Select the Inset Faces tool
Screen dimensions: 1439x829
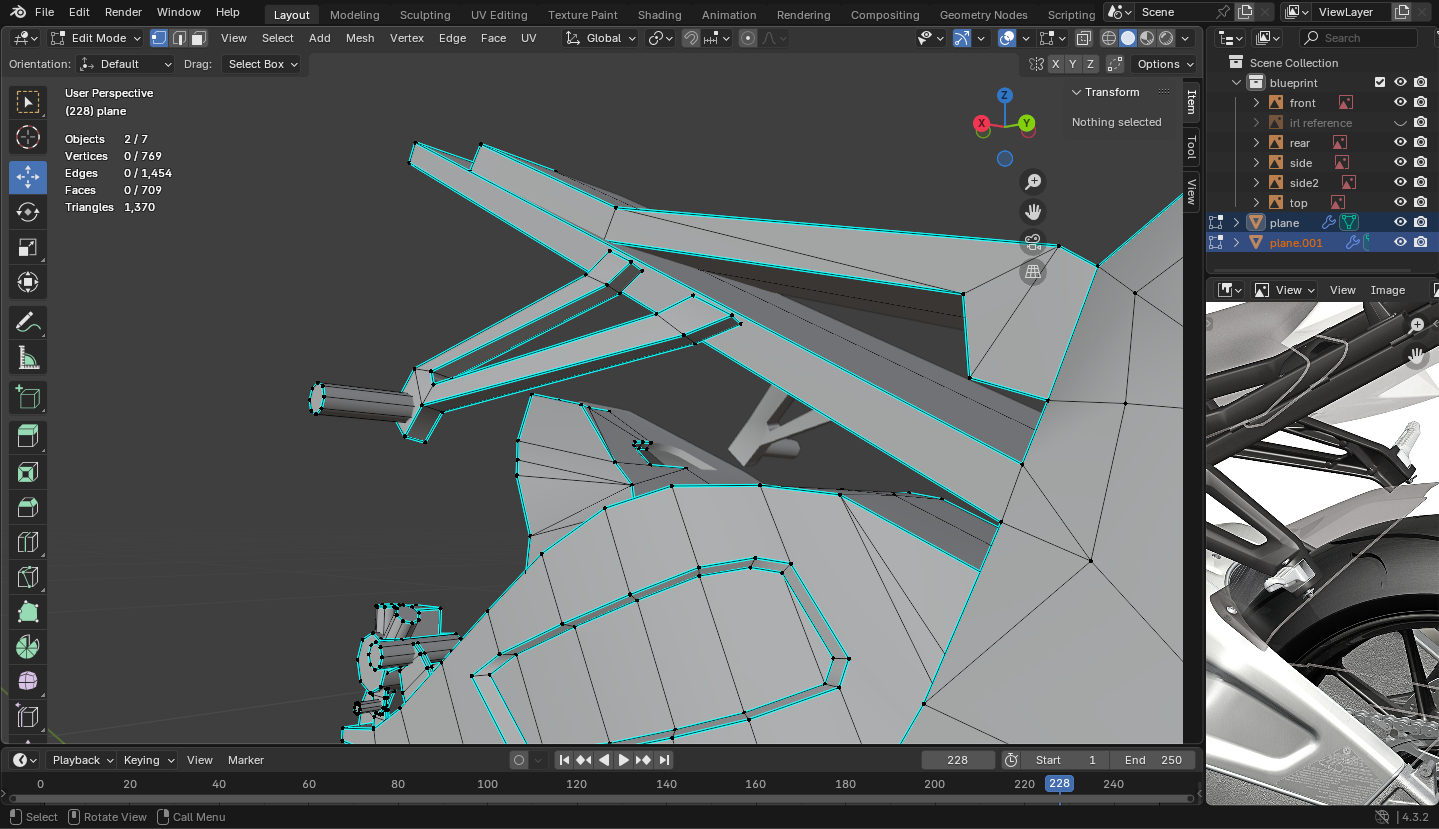(28, 472)
